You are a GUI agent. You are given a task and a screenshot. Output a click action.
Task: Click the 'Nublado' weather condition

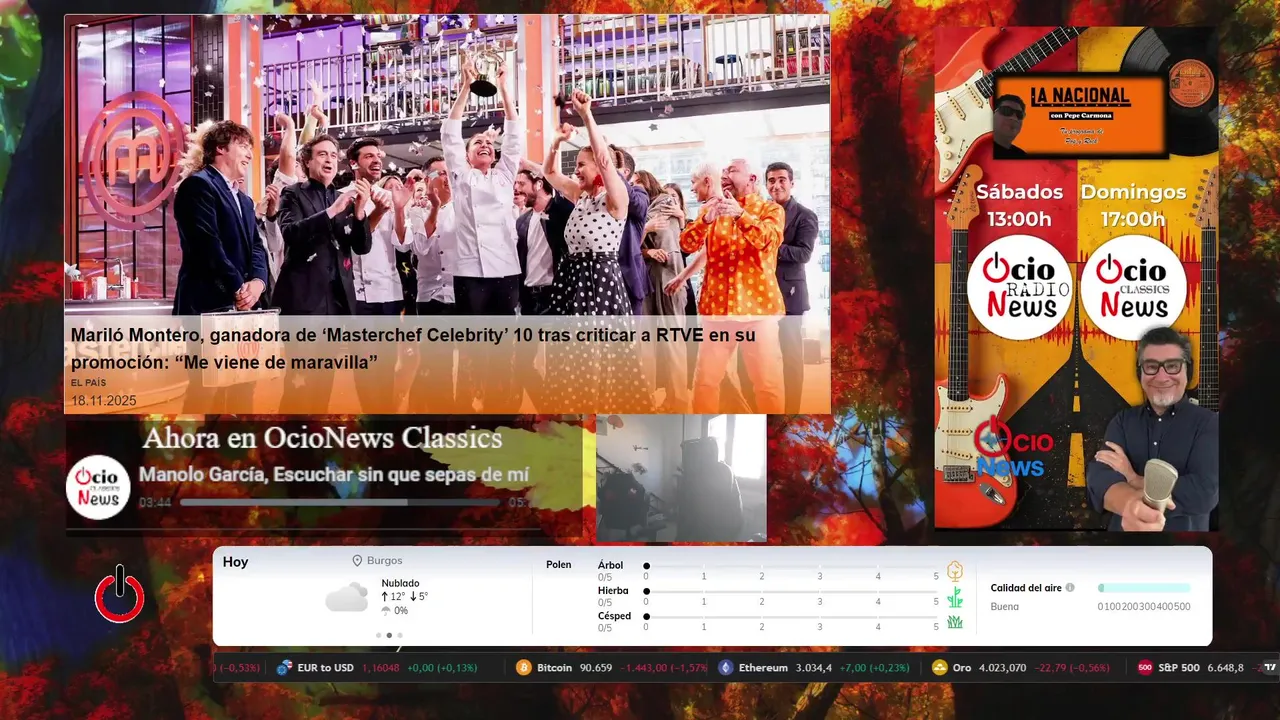[400, 583]
